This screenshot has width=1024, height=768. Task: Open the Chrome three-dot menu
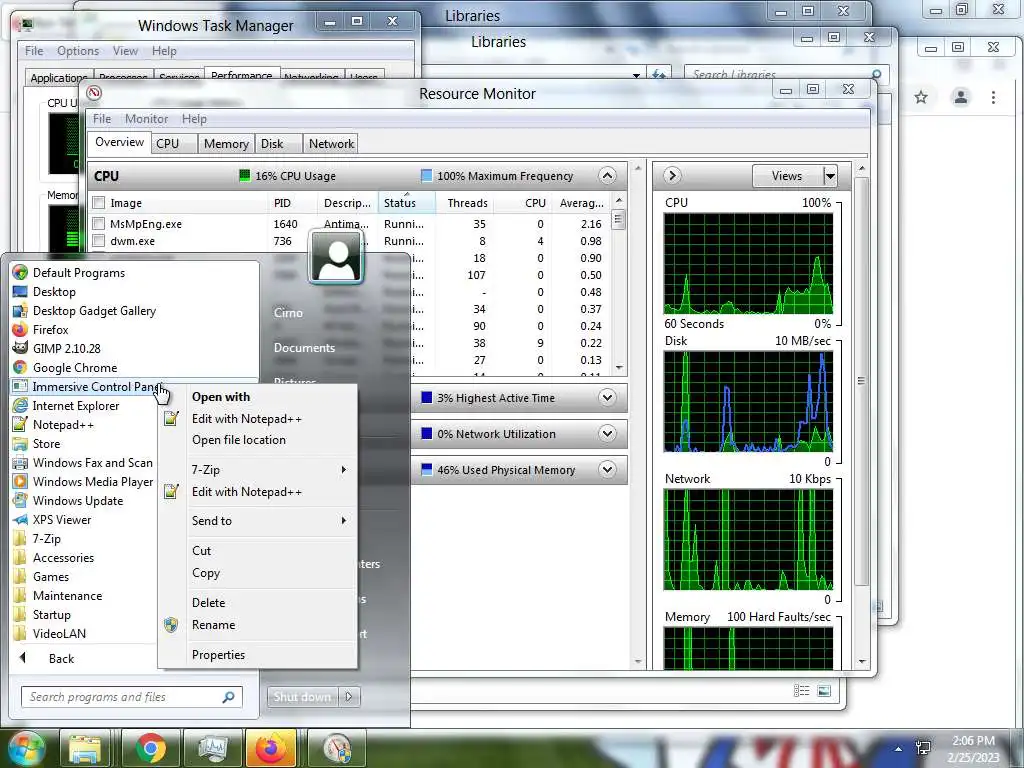pos(993,97)
